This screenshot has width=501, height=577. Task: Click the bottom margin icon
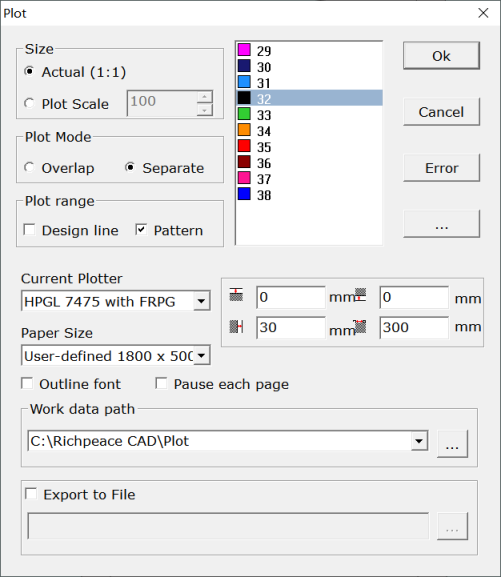pyautogui.click(x=360, y=295)
